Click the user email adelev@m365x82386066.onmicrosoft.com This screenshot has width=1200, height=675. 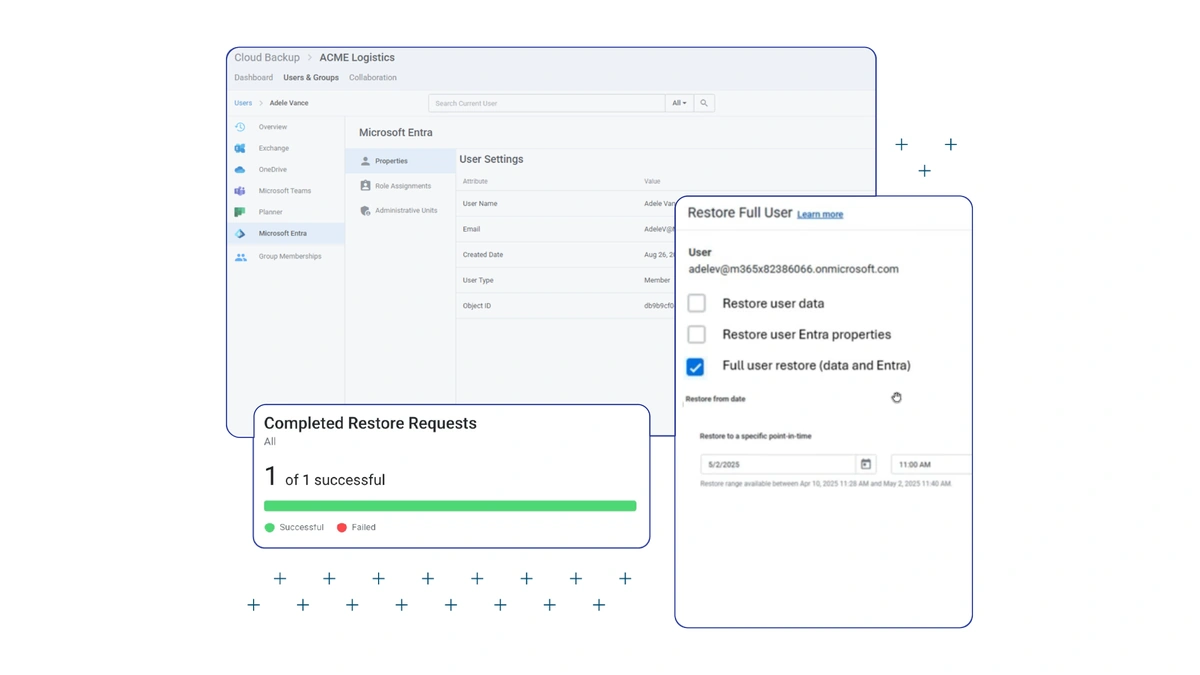793,269
